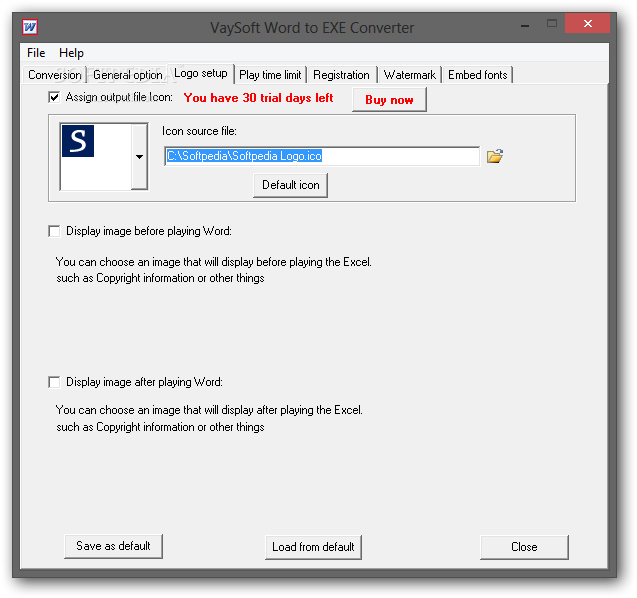The height and width of the screenshot is (598, 637).
Task: Click the Icon source file path field
Action: (x=322, y=156)
